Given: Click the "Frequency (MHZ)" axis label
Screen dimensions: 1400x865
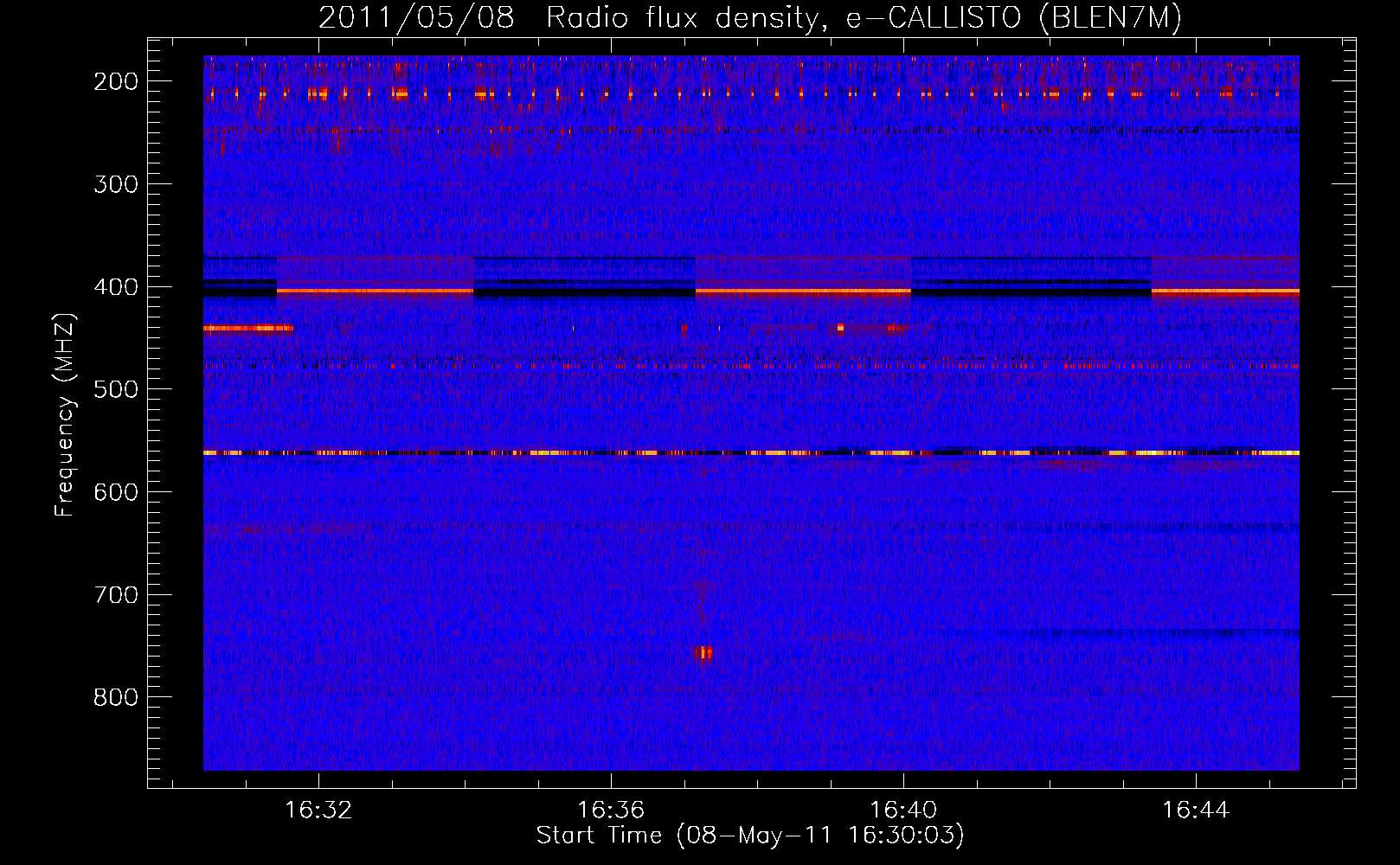Looking at the screenshot, I should tap(65, 415).
